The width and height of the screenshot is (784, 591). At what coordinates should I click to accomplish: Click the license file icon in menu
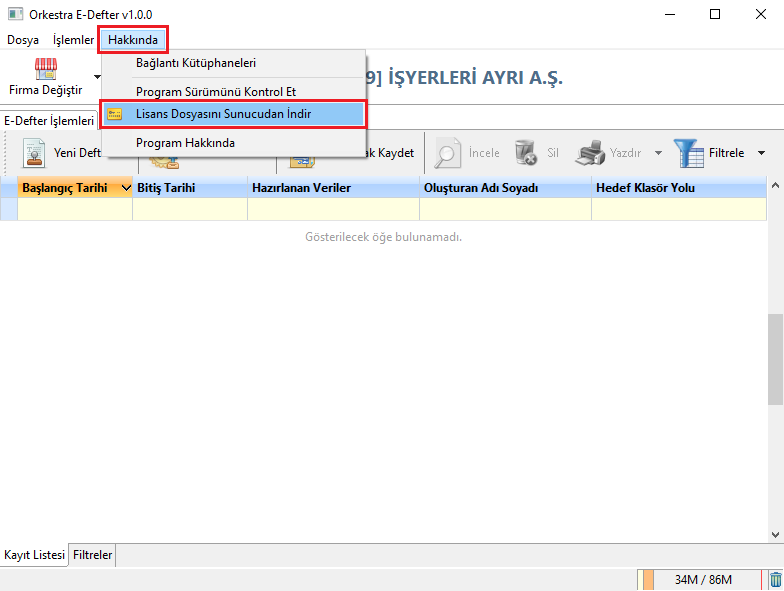(x=115, y=114)
